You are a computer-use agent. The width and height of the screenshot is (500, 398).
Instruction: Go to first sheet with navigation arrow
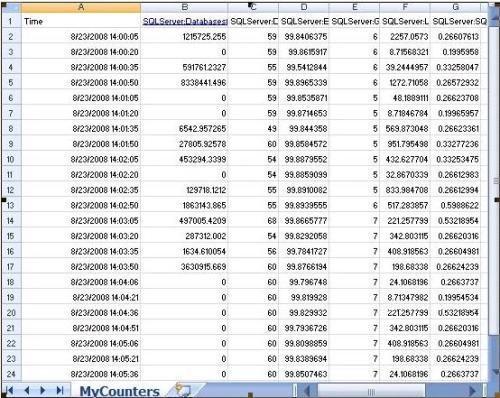pos(10,390)
